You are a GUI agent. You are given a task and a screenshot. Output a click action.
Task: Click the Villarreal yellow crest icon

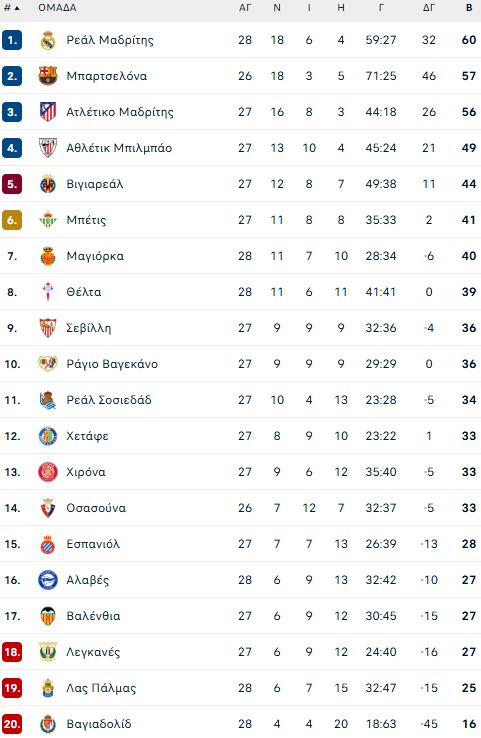pos(48,184)
